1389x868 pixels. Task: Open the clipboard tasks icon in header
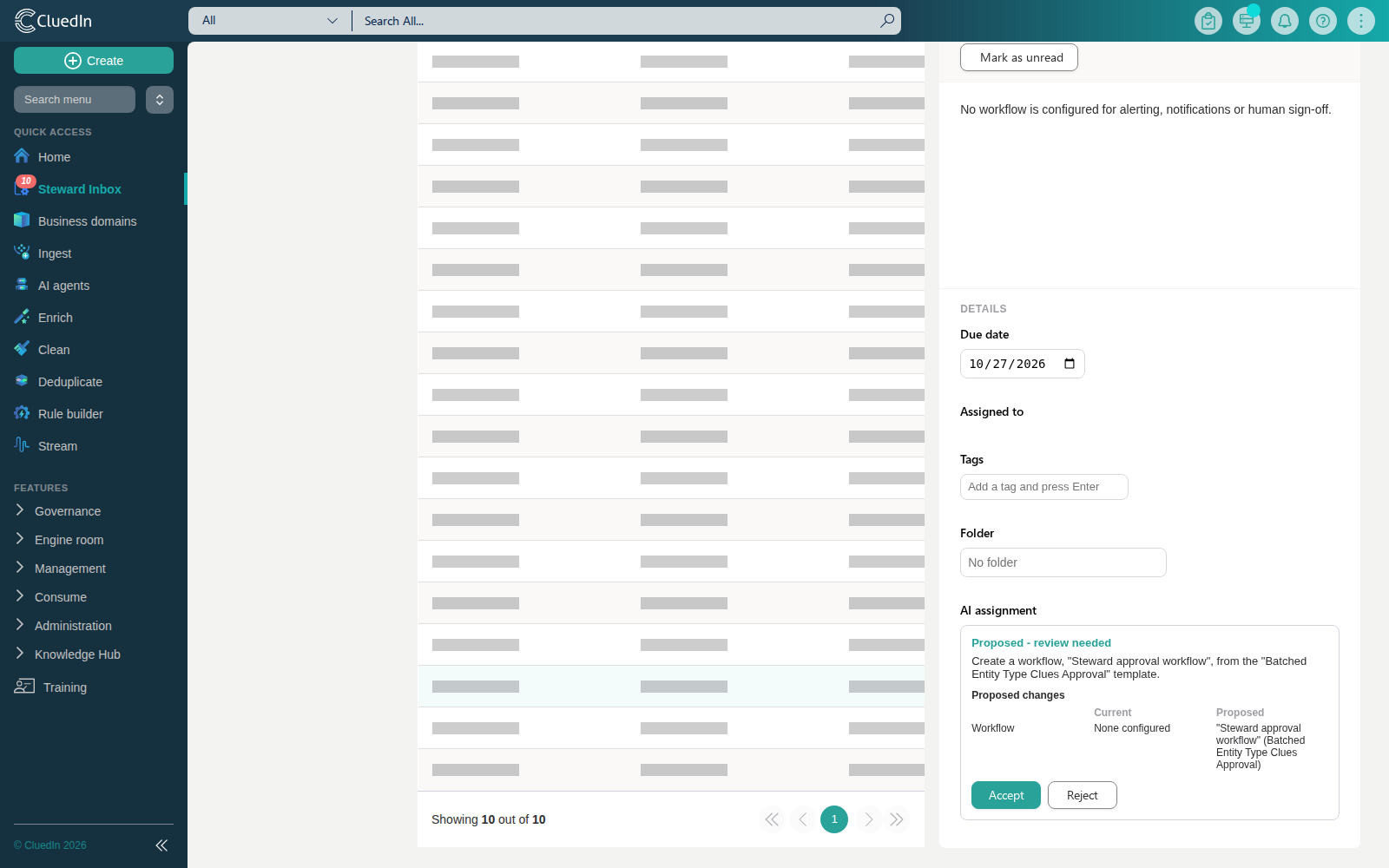[x=1208, y=21]
